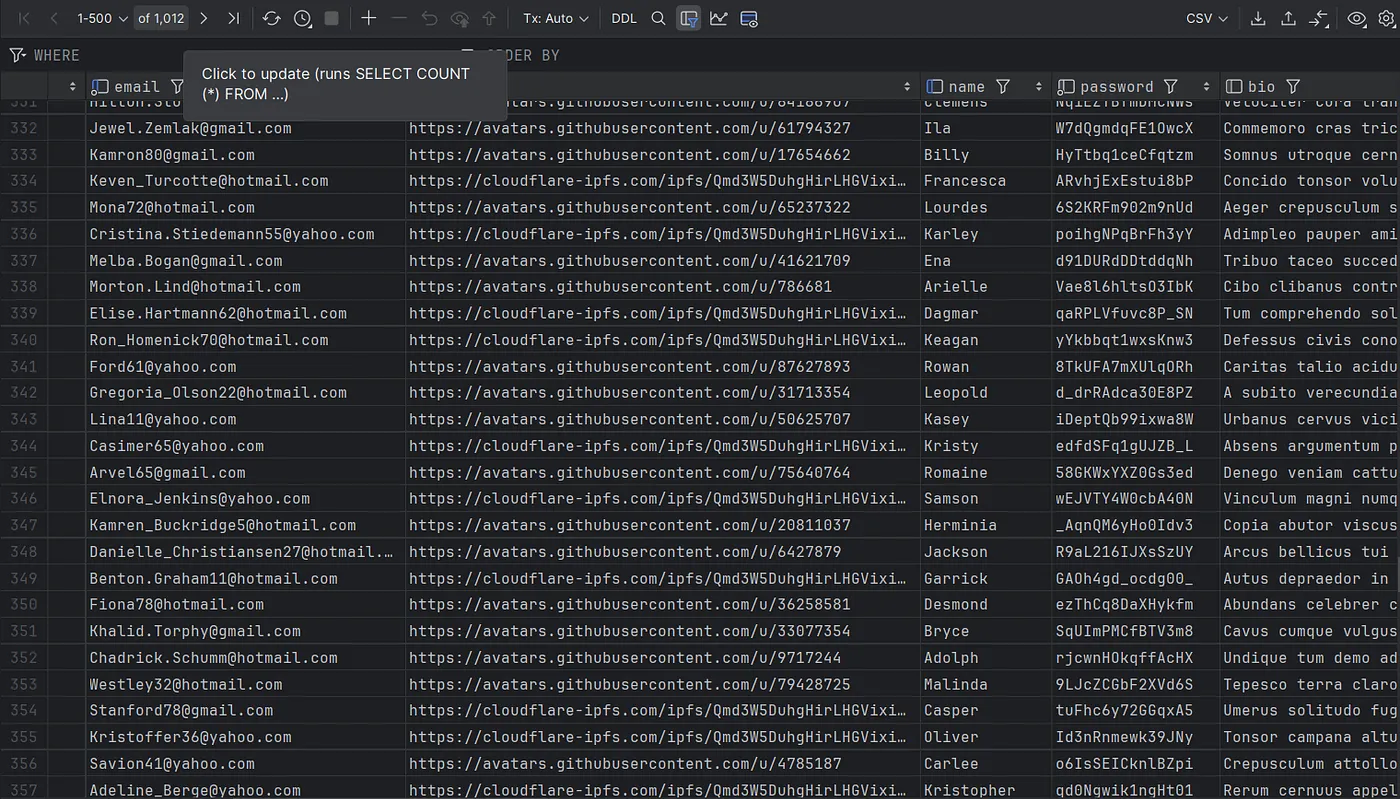Submit changes with the up arrow
Screen dimensions: 1400x799
pos(489,18)
